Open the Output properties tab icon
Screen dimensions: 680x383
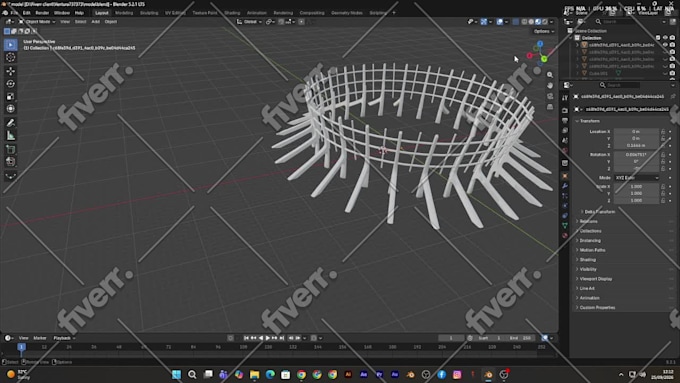click(565, 121)
